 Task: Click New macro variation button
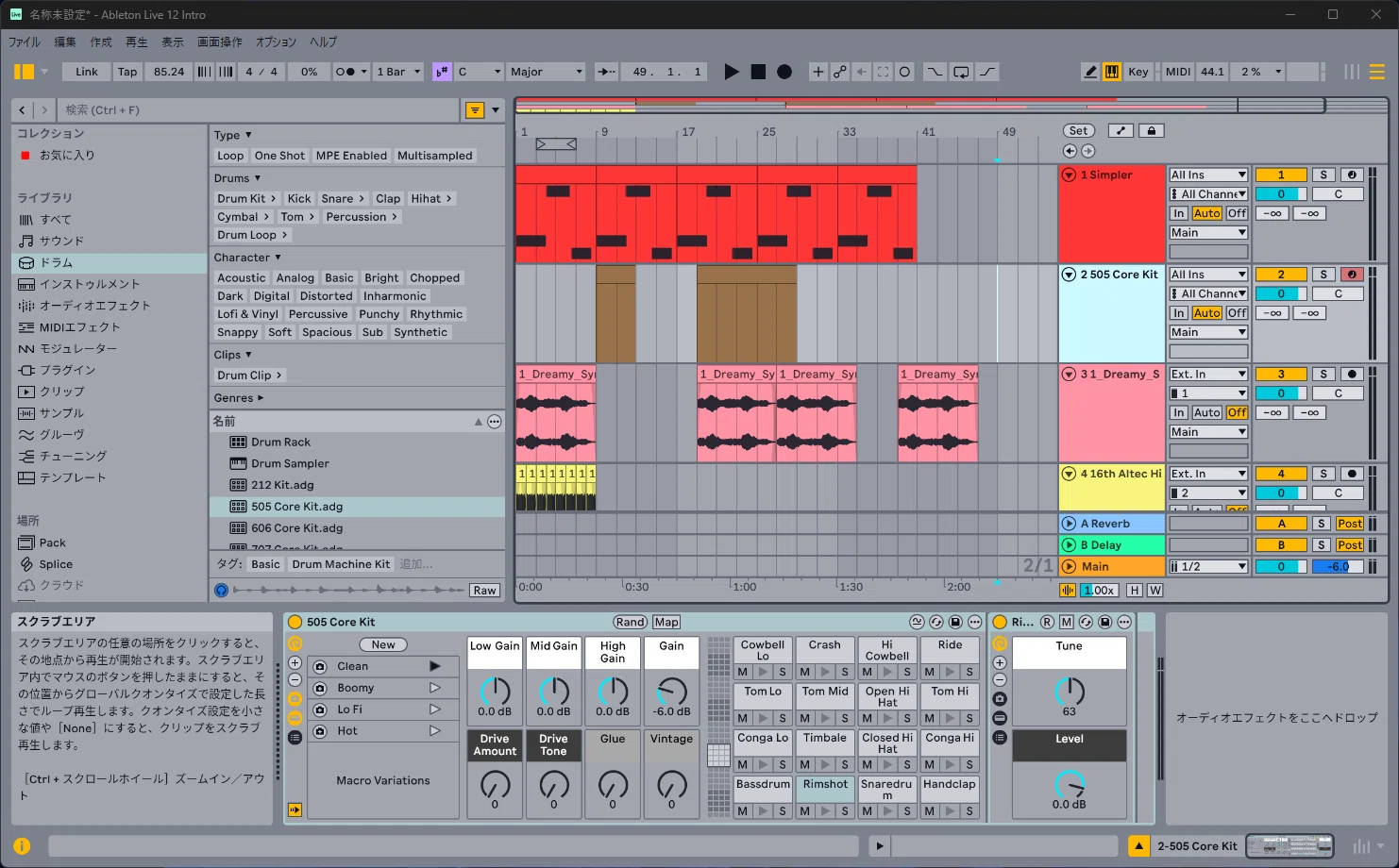click(x=383, y=644)
